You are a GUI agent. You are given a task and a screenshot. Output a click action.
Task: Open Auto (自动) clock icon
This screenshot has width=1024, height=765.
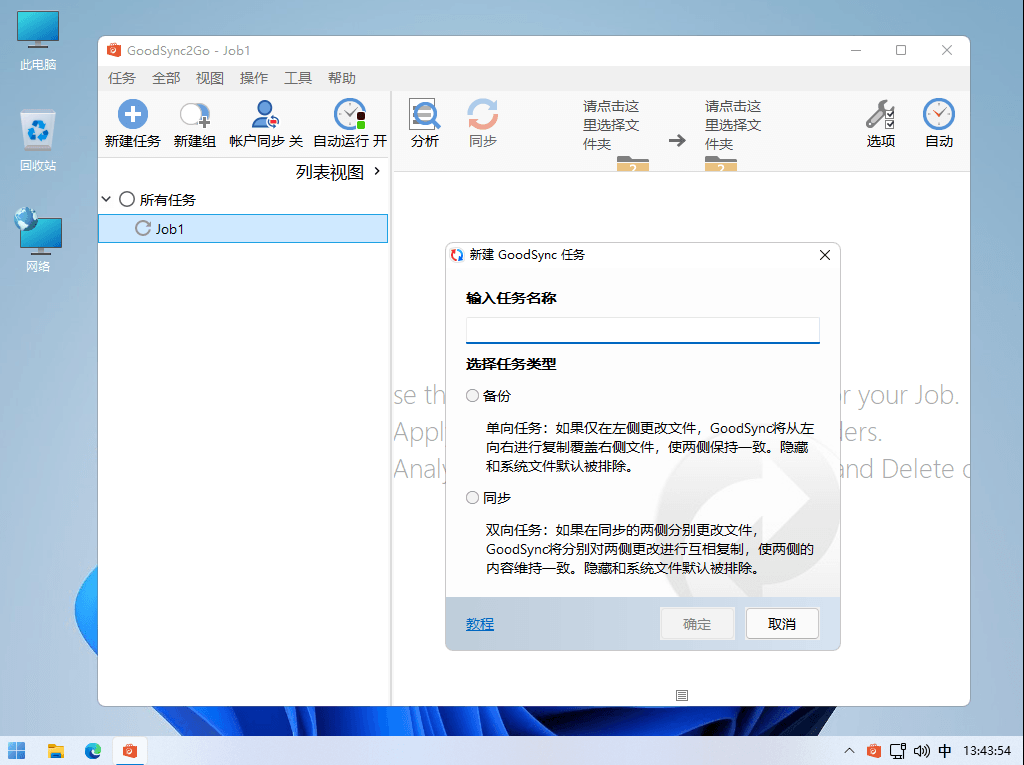coord(938,114)
